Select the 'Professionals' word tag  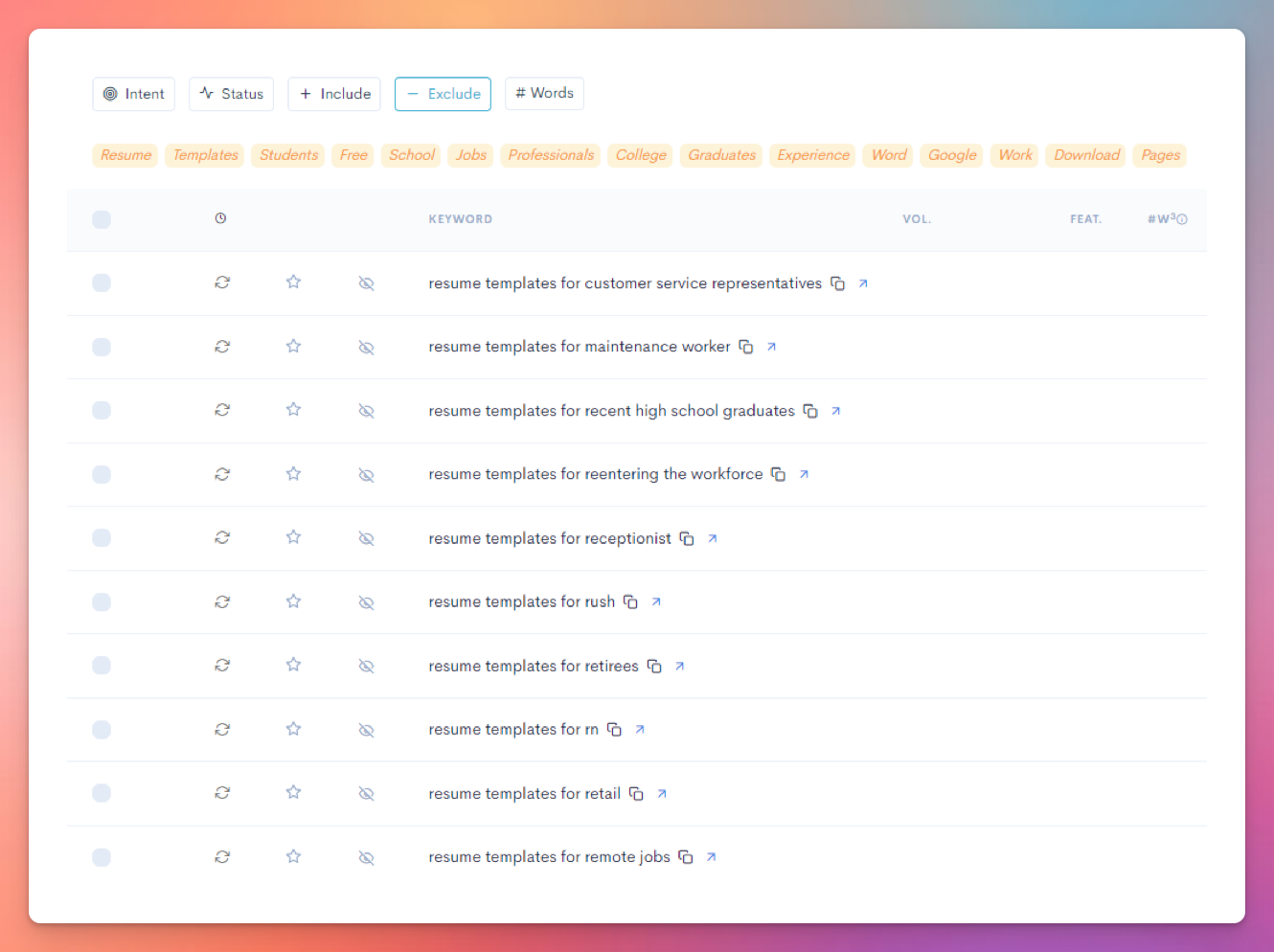pos(551,155)
